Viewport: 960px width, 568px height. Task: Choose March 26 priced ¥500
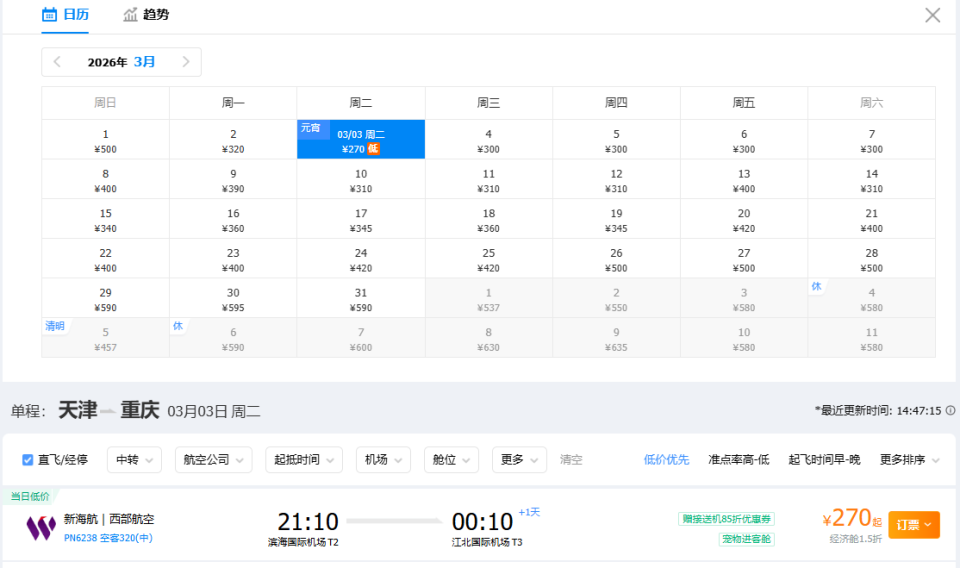(x=616, y=260)
